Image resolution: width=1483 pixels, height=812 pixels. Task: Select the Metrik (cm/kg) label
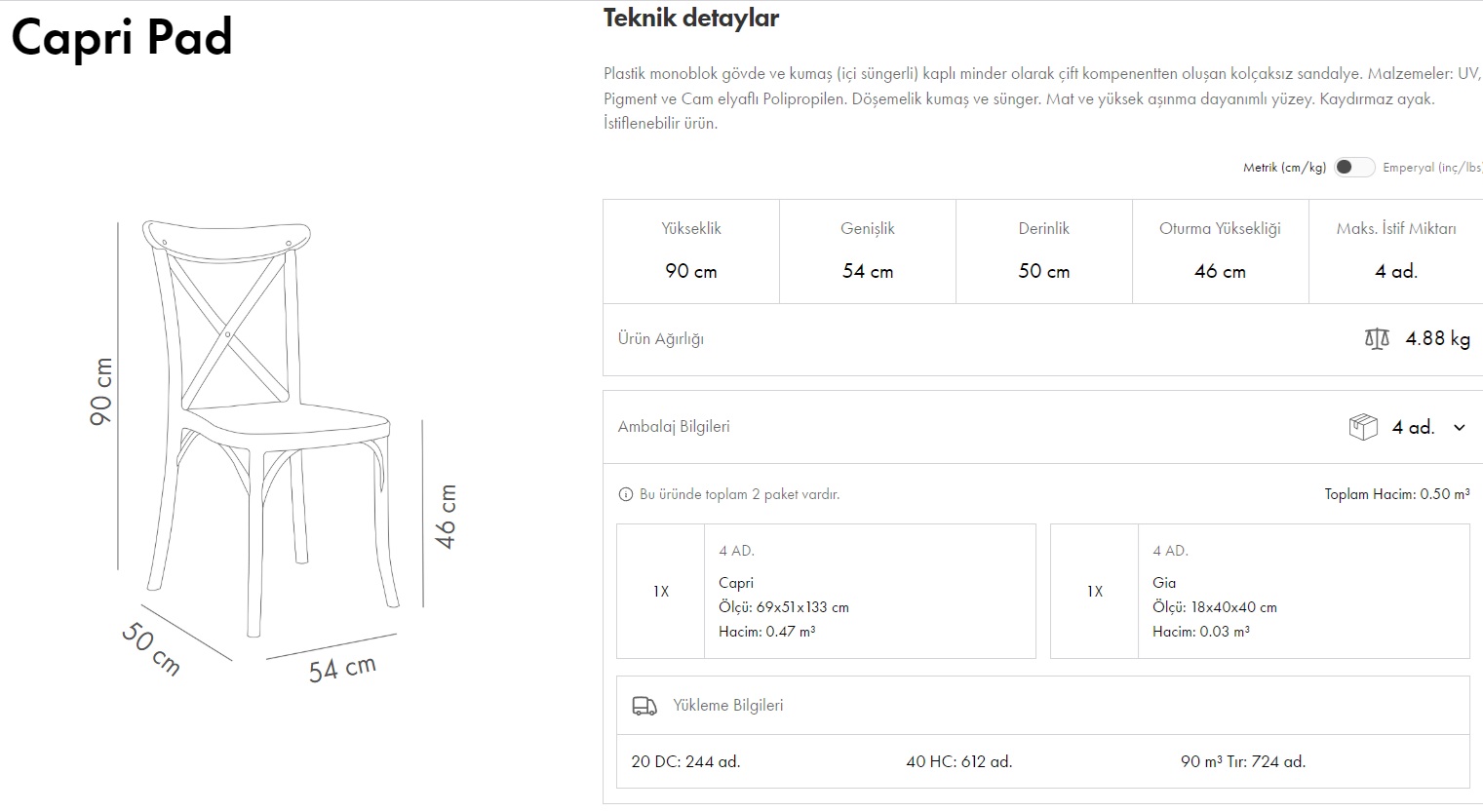tap(1284, 168)
